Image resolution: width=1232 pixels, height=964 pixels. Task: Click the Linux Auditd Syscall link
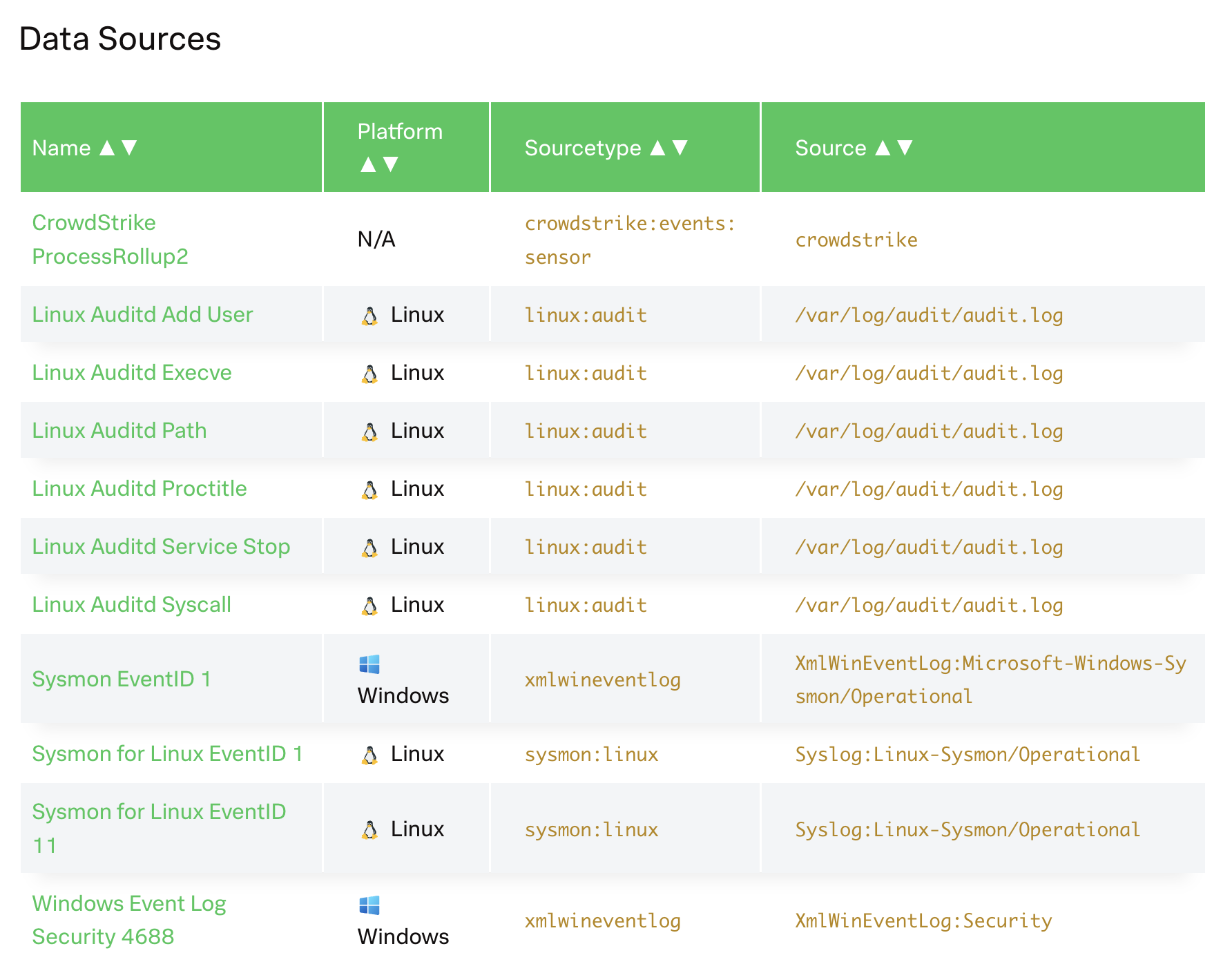(131, 605)
